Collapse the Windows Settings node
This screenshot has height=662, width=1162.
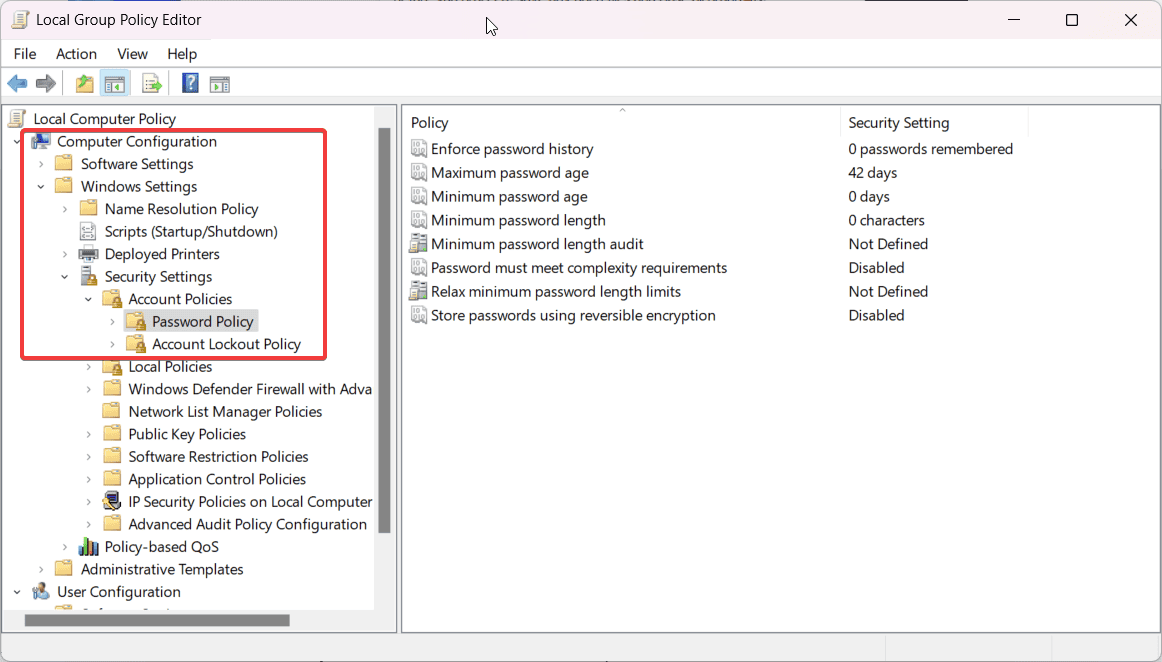pyautogui.click(x=41, y=187)
